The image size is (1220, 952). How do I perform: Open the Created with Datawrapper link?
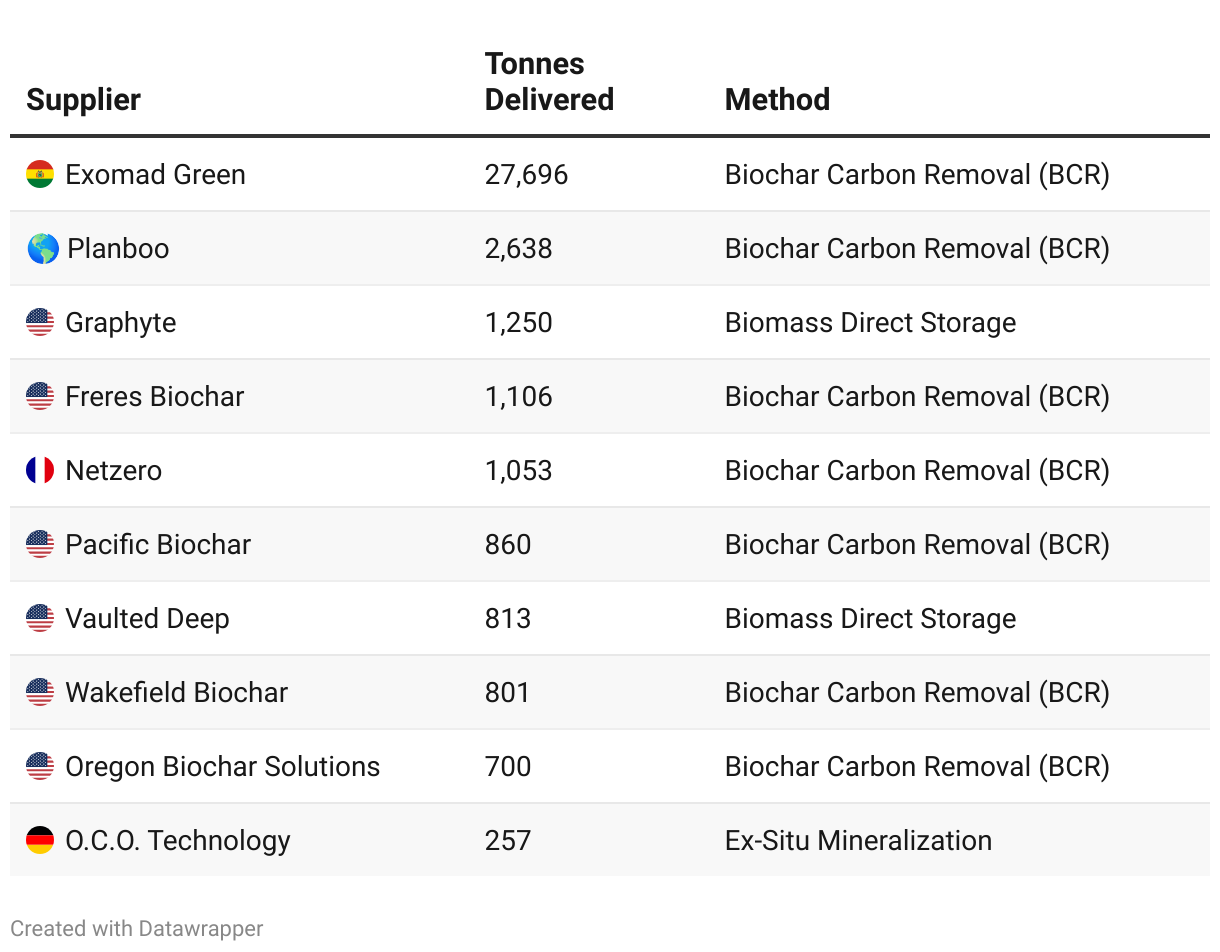coord(137,928)
